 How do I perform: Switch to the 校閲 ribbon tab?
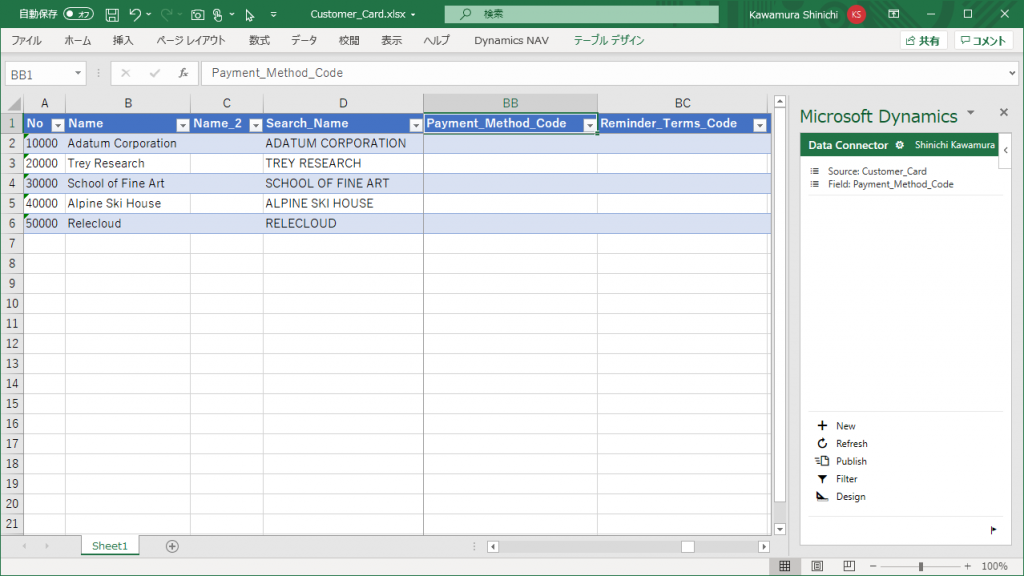349,40
